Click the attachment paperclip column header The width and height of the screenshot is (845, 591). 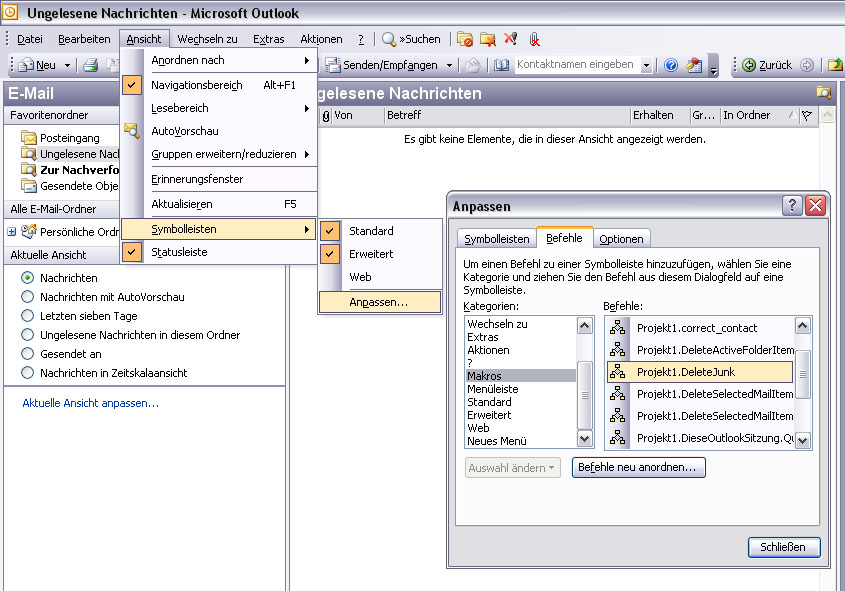(x=326, y=115)
